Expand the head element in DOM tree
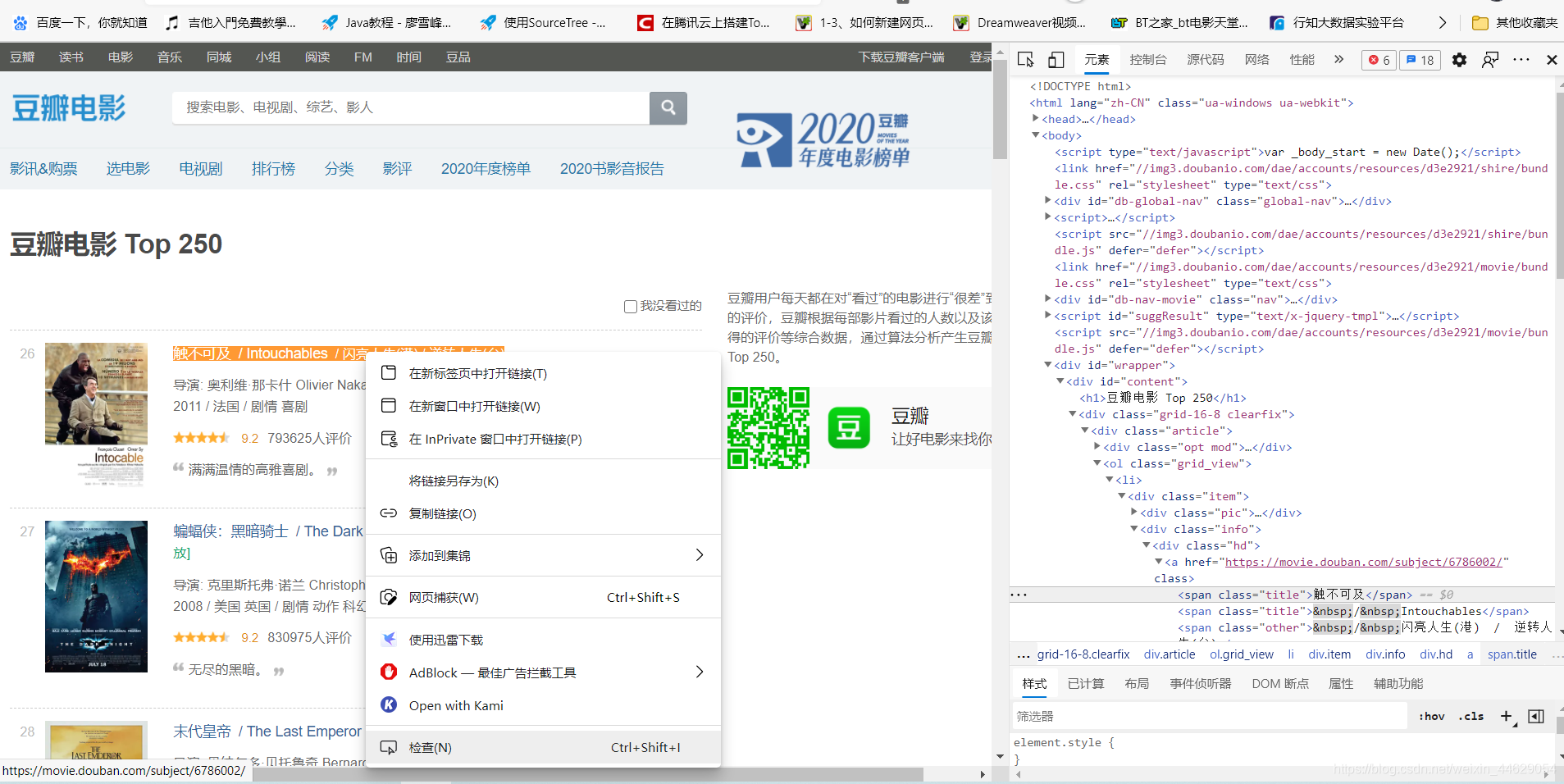Image resolution: width=1564 pixels, height=784 pixels. point(1037,119)
